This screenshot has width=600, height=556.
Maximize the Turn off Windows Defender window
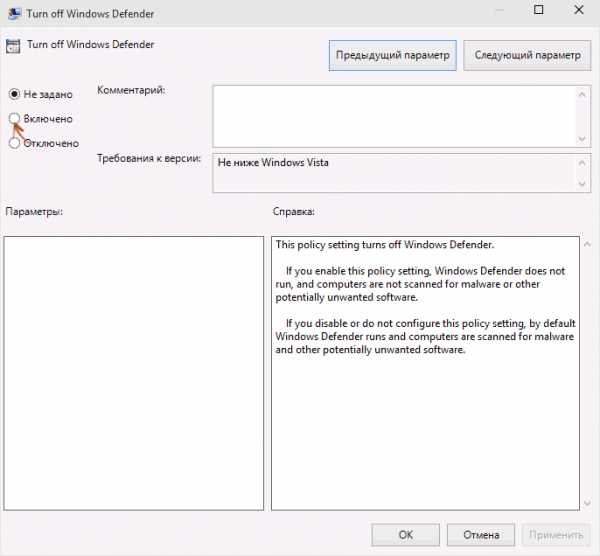[538, 10]
